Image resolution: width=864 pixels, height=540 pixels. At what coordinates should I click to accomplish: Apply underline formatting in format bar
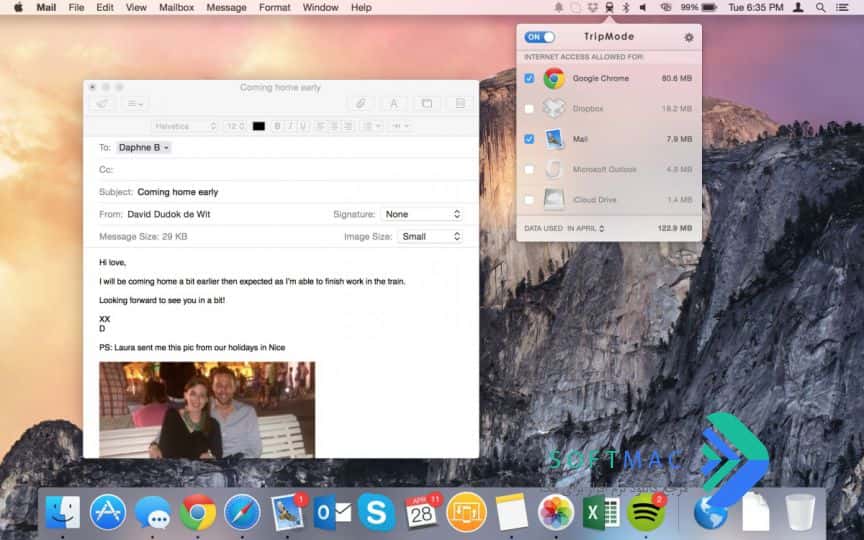(x=303, y=126)
